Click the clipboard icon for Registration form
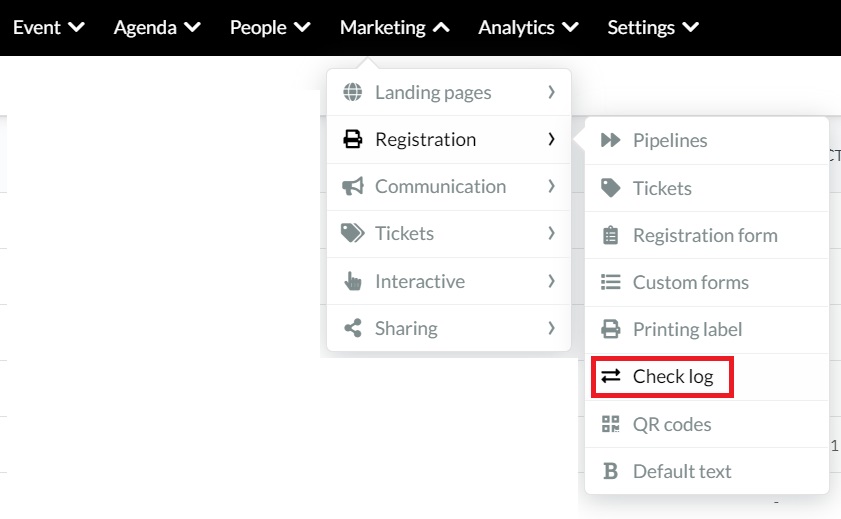Image resolution: width=841 pixels, height=519 pixels. tap(610, 235)
